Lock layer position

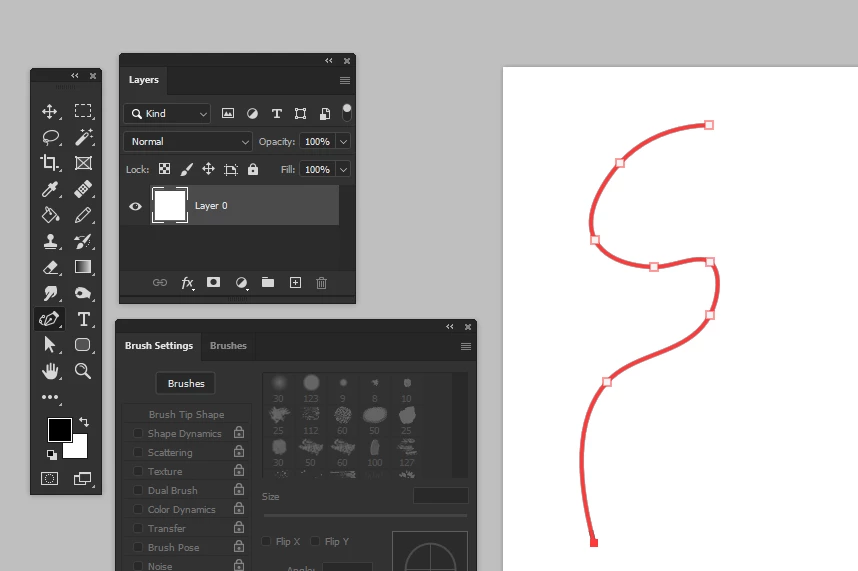point(208,169)
